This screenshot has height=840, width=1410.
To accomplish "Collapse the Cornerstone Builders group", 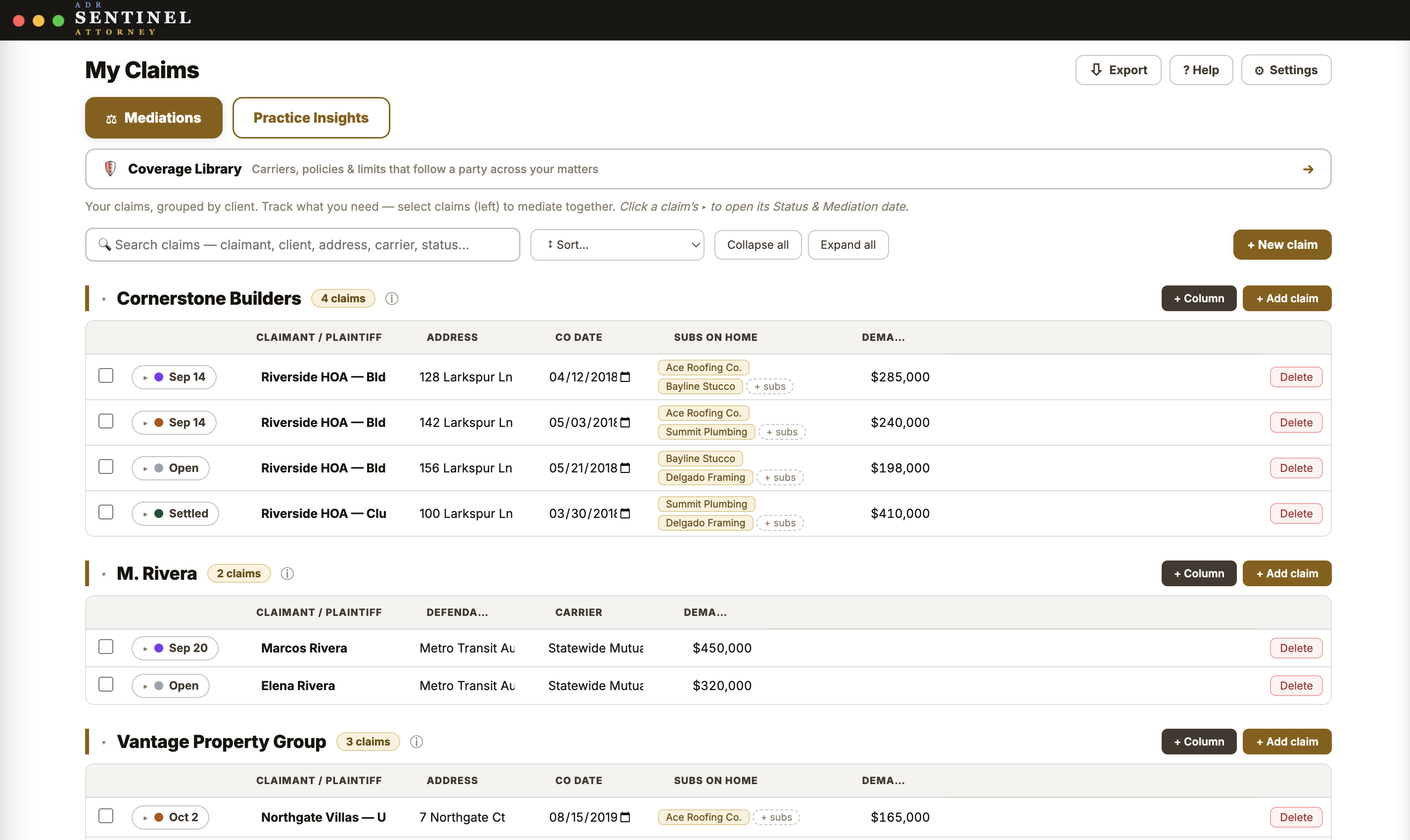I will point(104,299).
